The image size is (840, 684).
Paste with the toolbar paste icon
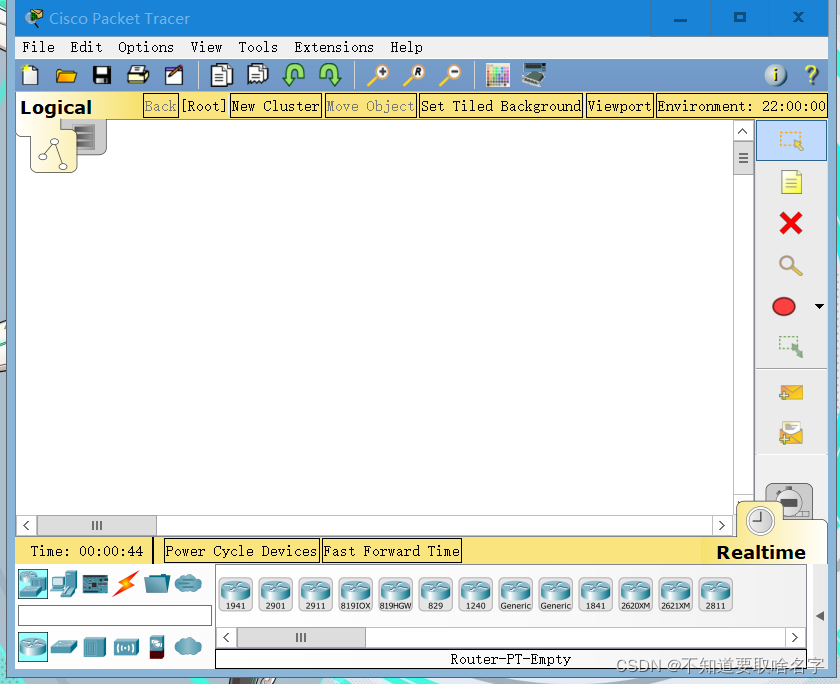click(x=258, y=74)
